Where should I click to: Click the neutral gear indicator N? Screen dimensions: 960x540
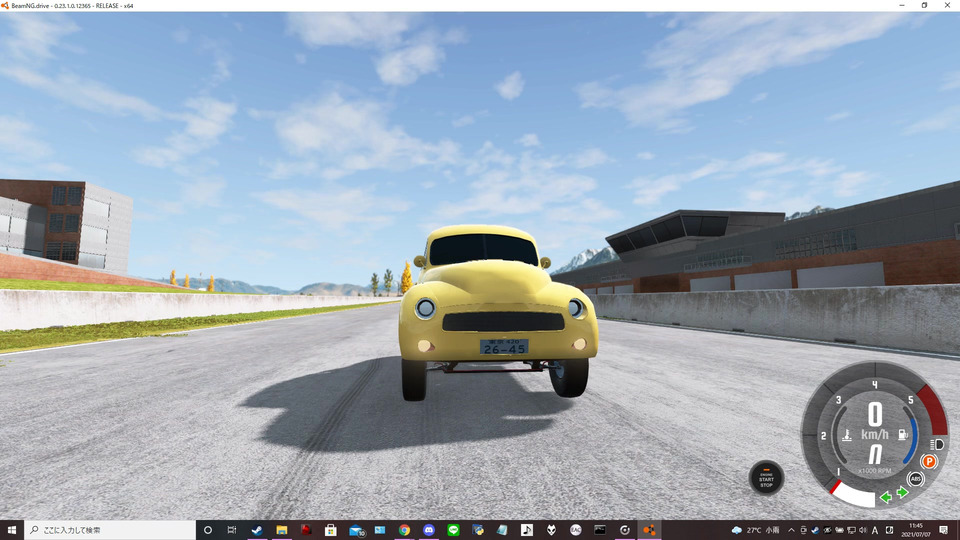pos(876,454)
